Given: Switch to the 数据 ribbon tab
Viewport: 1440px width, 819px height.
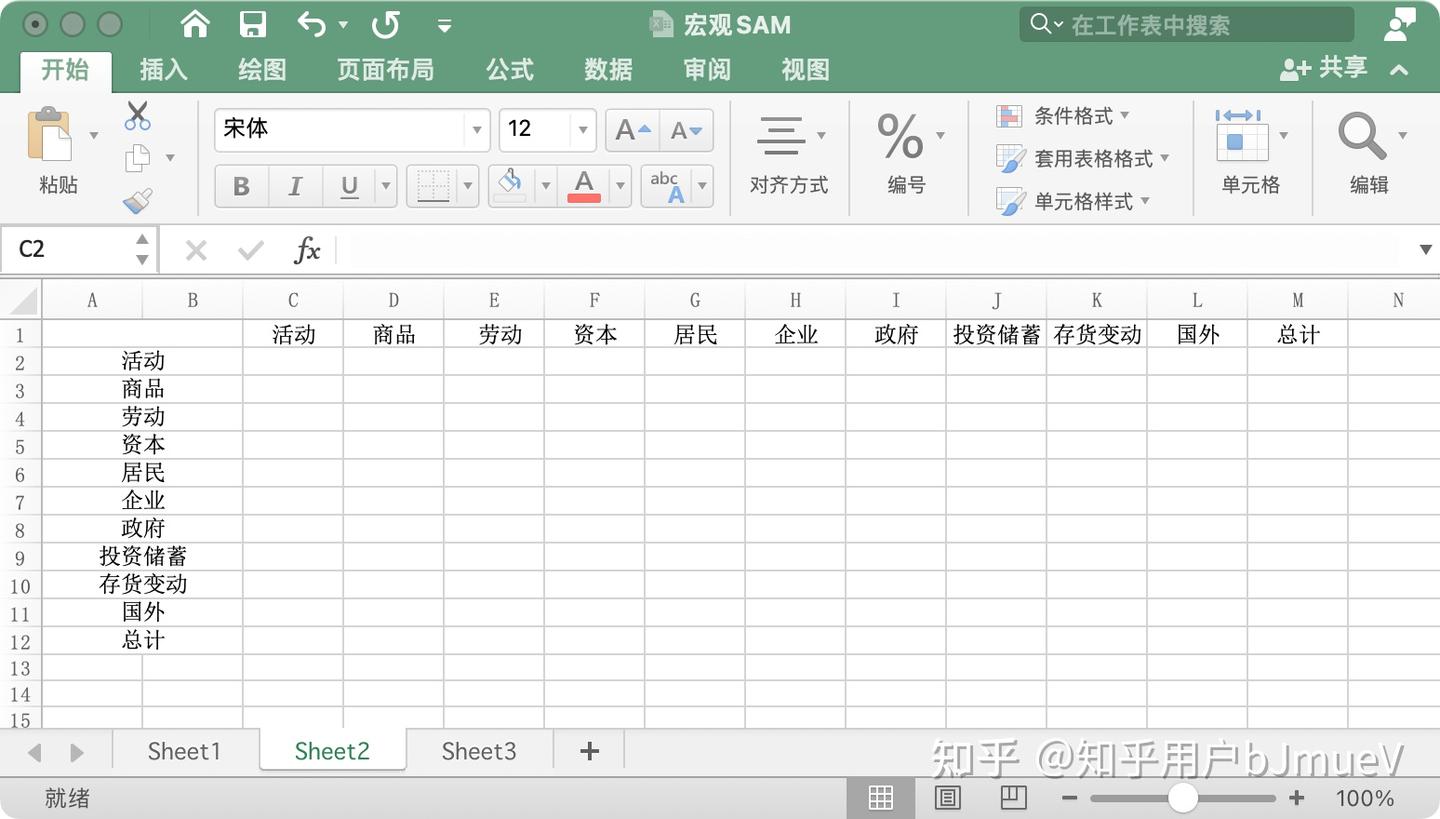Looking at the screenshot, I should 607,70.
